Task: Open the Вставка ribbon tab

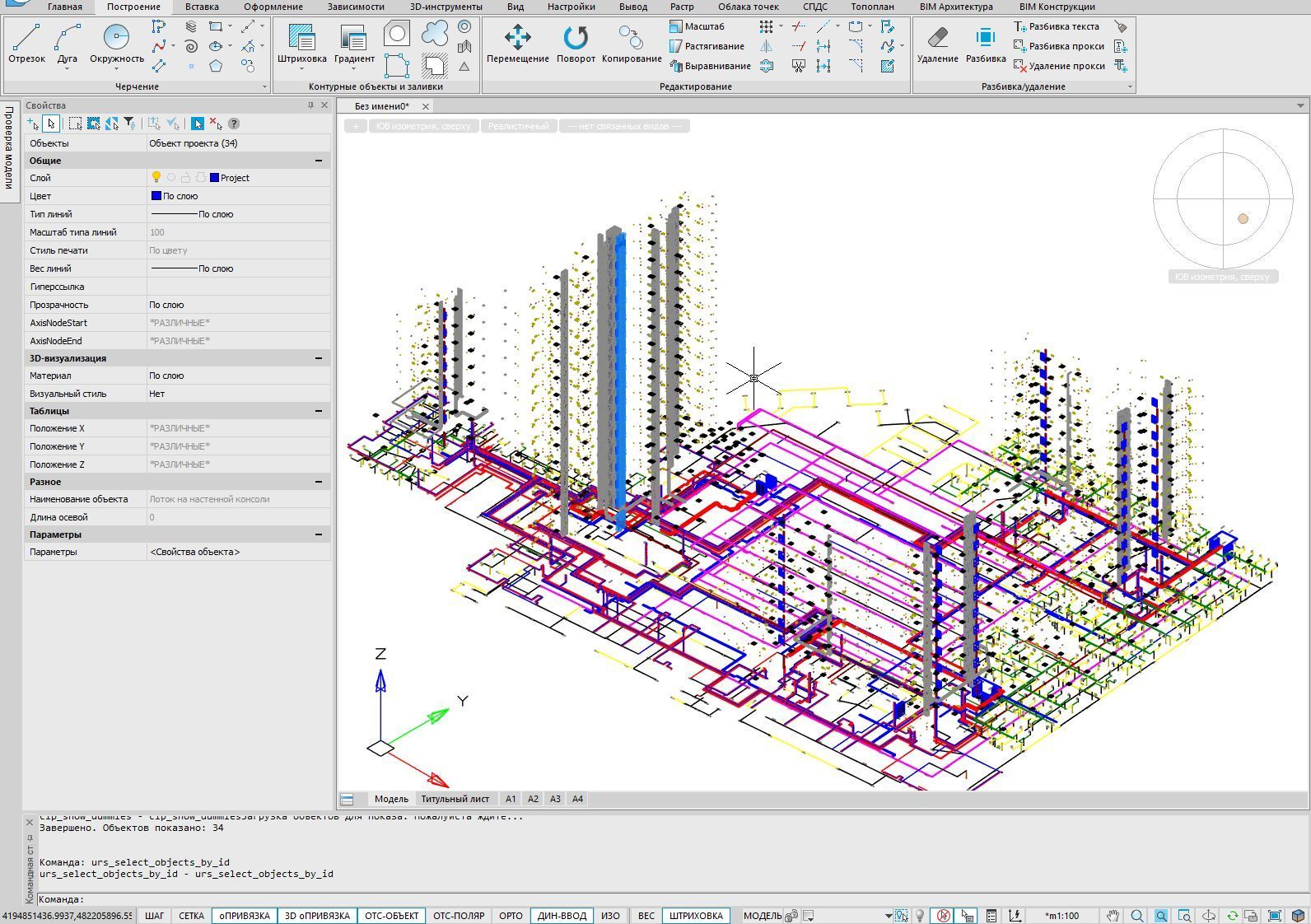Action: coord(202,7)
